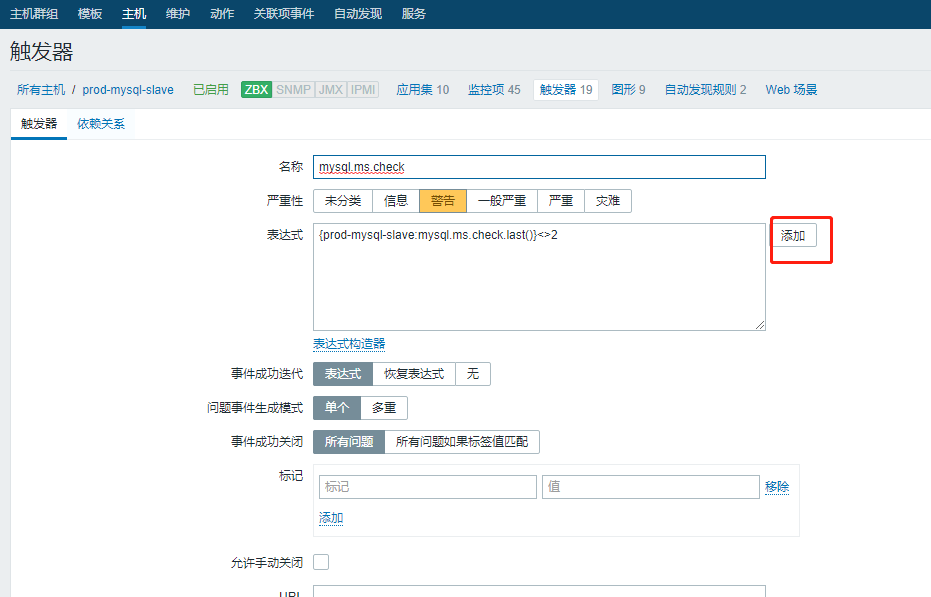
Task: Click the 已启用 status link
Action: click(211, 90)
